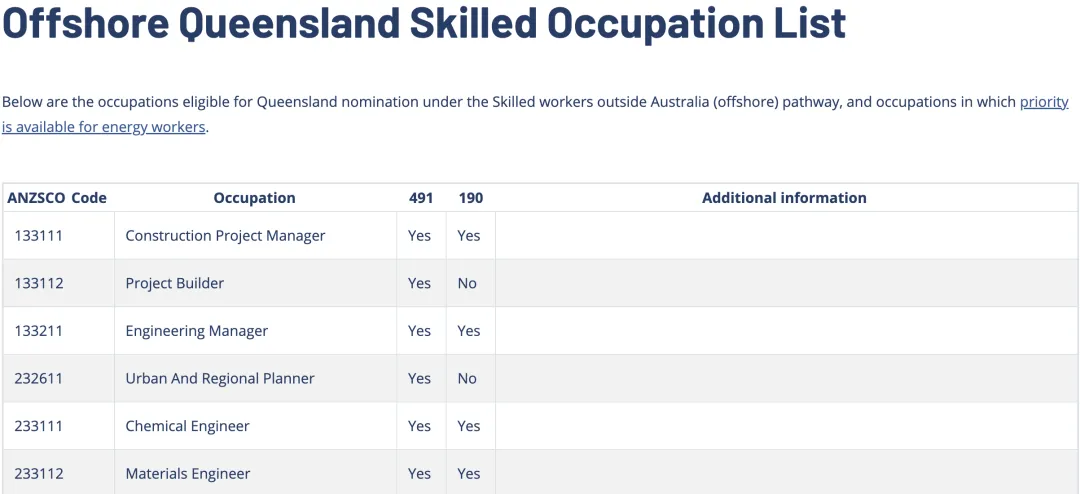The height and width of the screenshot is (494, 1080).
Task: Click the 190 No value for Project Builder
Action: click(467, 283)
